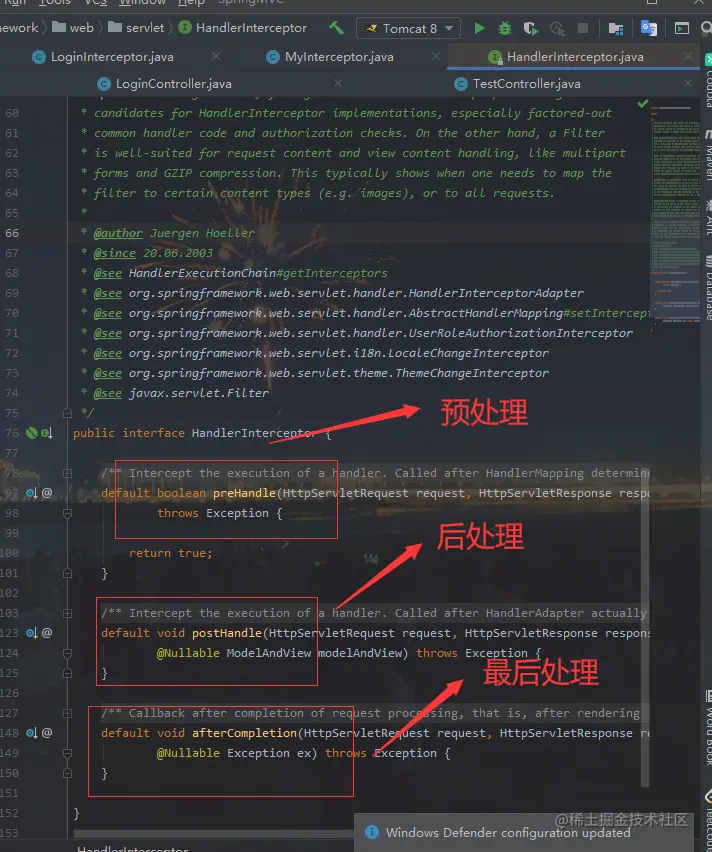Collapse afterCompletion body at line 149
Image resolution: width=712 pixels, height=852 pixels.
click(x=67, y=753)
